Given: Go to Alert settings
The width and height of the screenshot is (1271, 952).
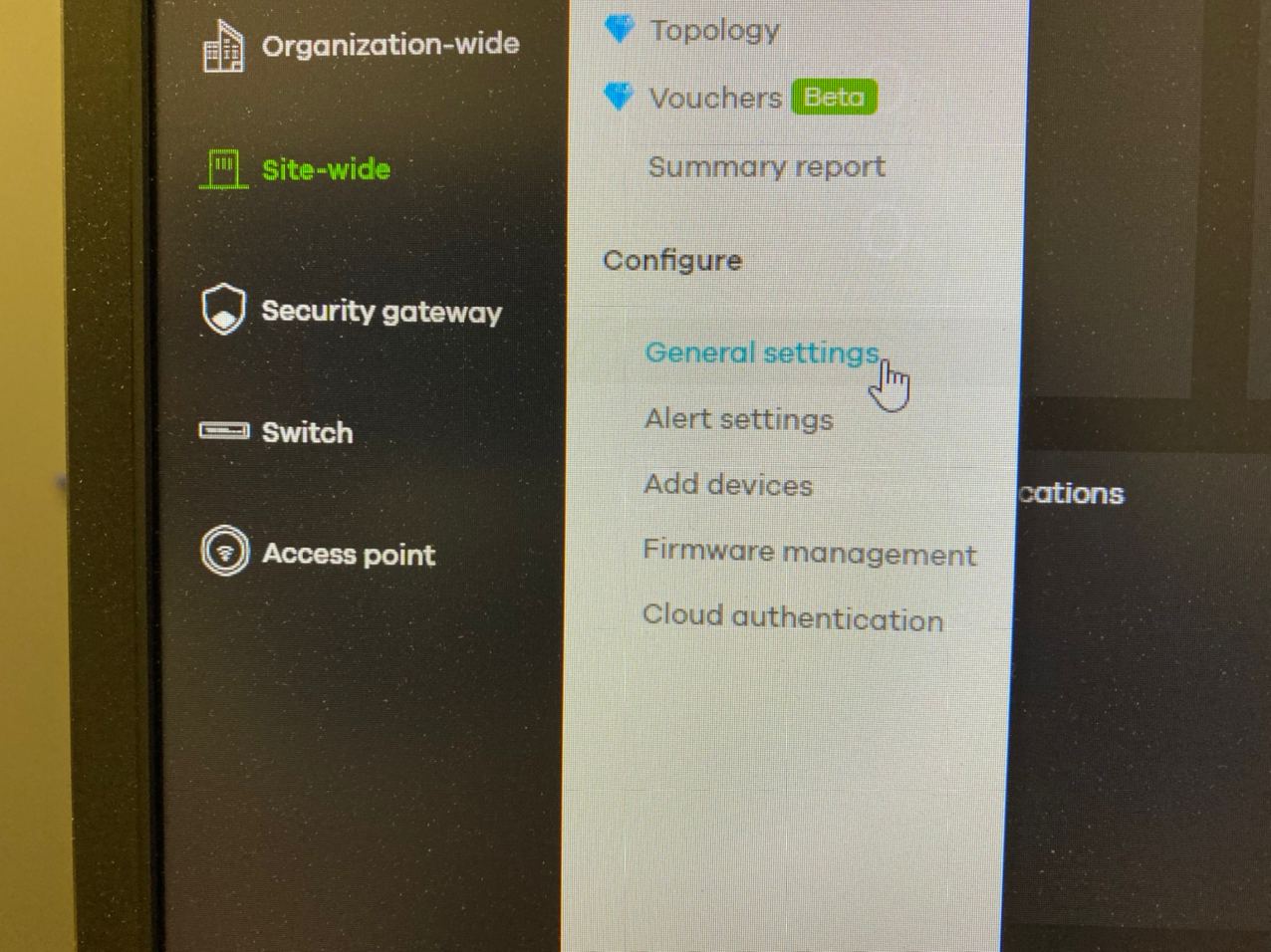Looking at the screenshot, I should point(738,419).
